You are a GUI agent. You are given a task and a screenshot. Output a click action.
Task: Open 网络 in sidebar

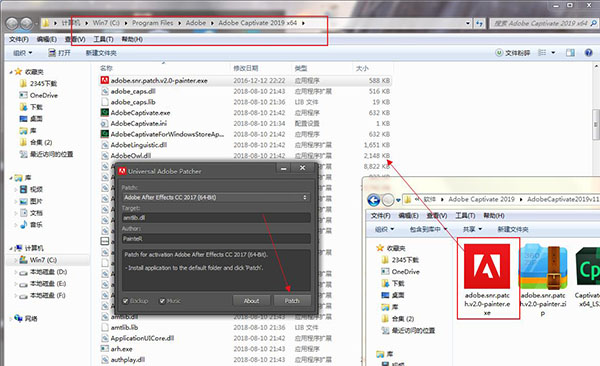(x=27, y=319)
